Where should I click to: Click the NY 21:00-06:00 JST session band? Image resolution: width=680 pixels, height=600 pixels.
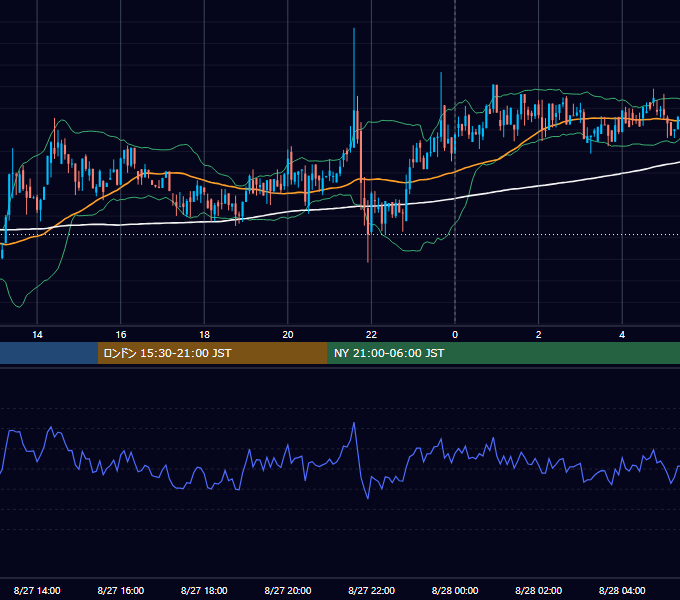(x=503, y=353)
